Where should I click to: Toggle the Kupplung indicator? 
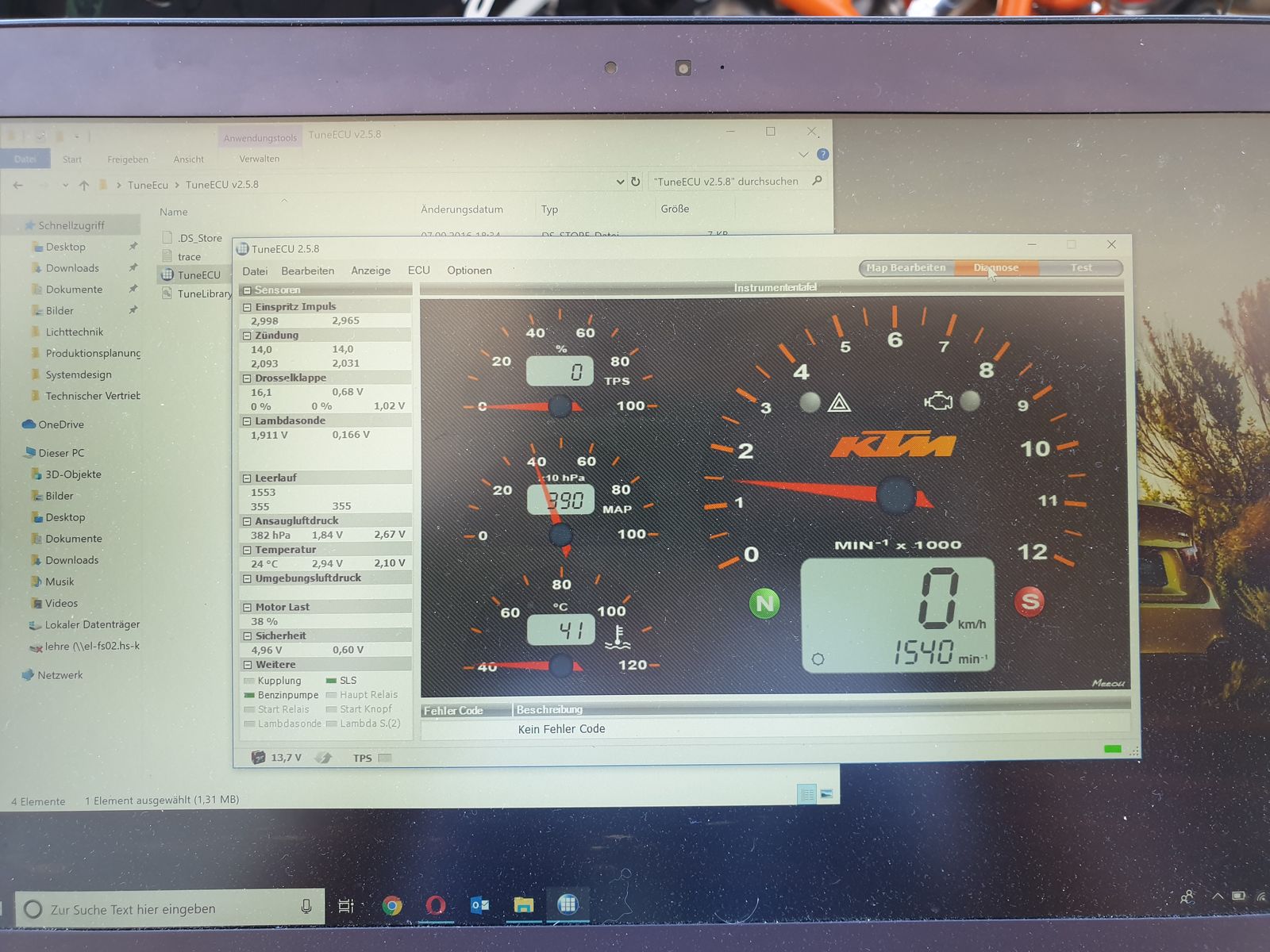(x=249, y=681)
